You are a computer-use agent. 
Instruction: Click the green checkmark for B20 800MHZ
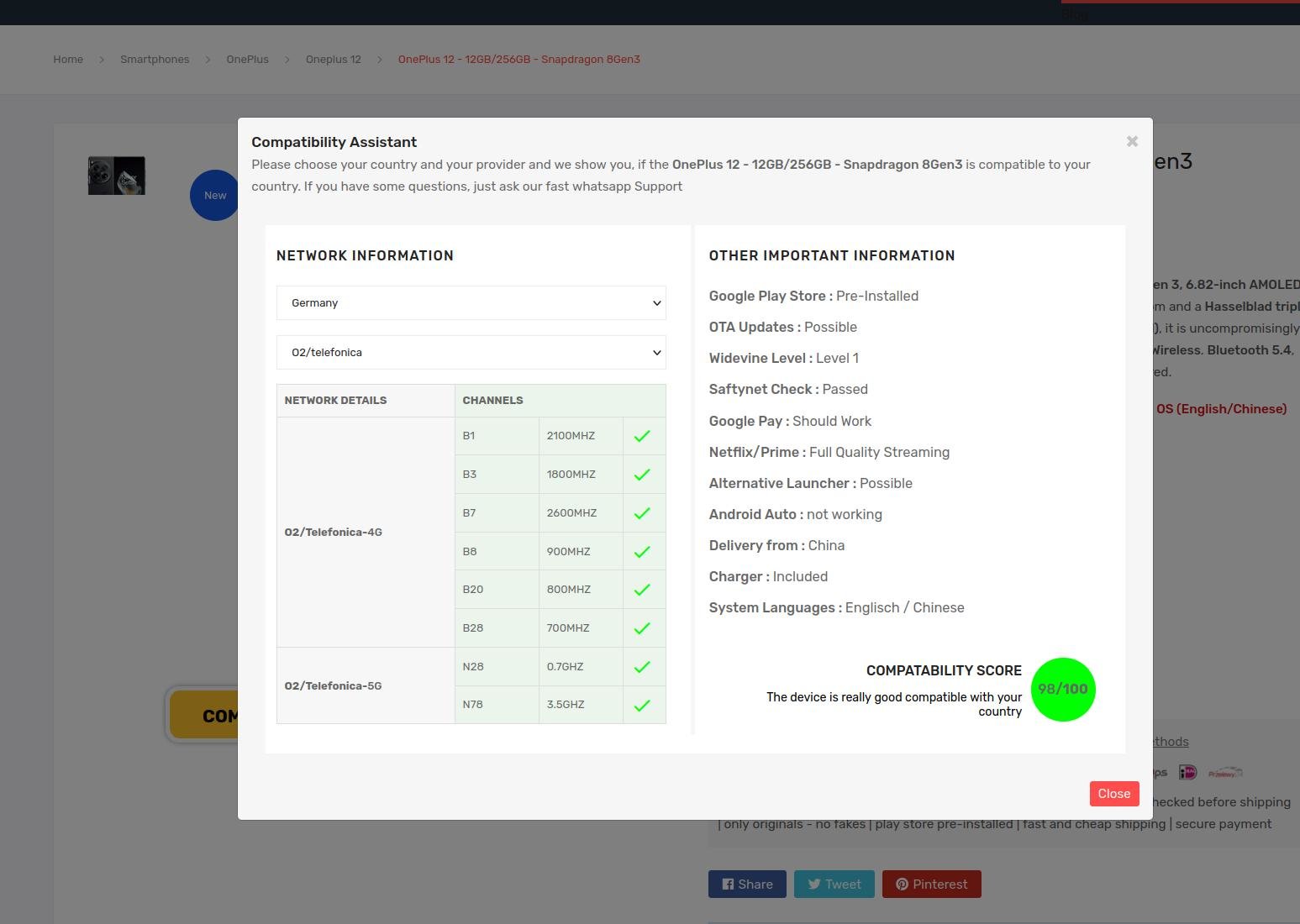coord(642,590)
